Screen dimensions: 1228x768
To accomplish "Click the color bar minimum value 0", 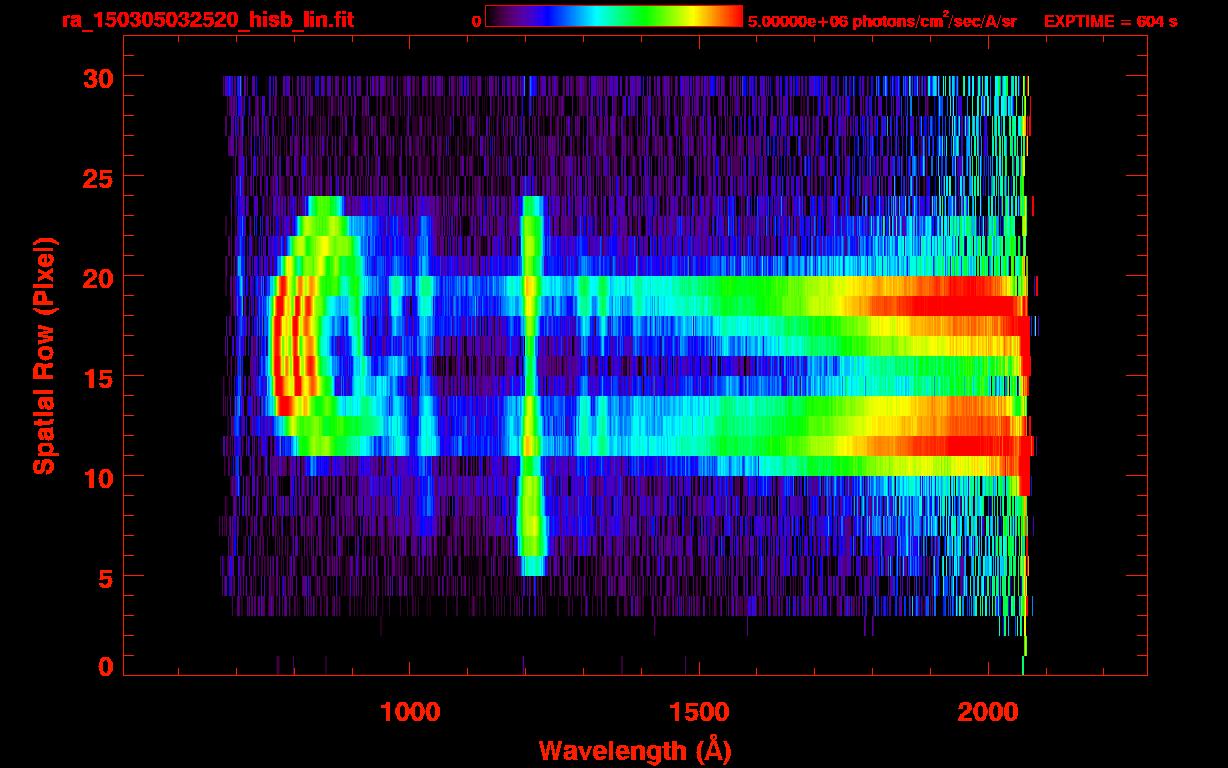I will [476, 21].
